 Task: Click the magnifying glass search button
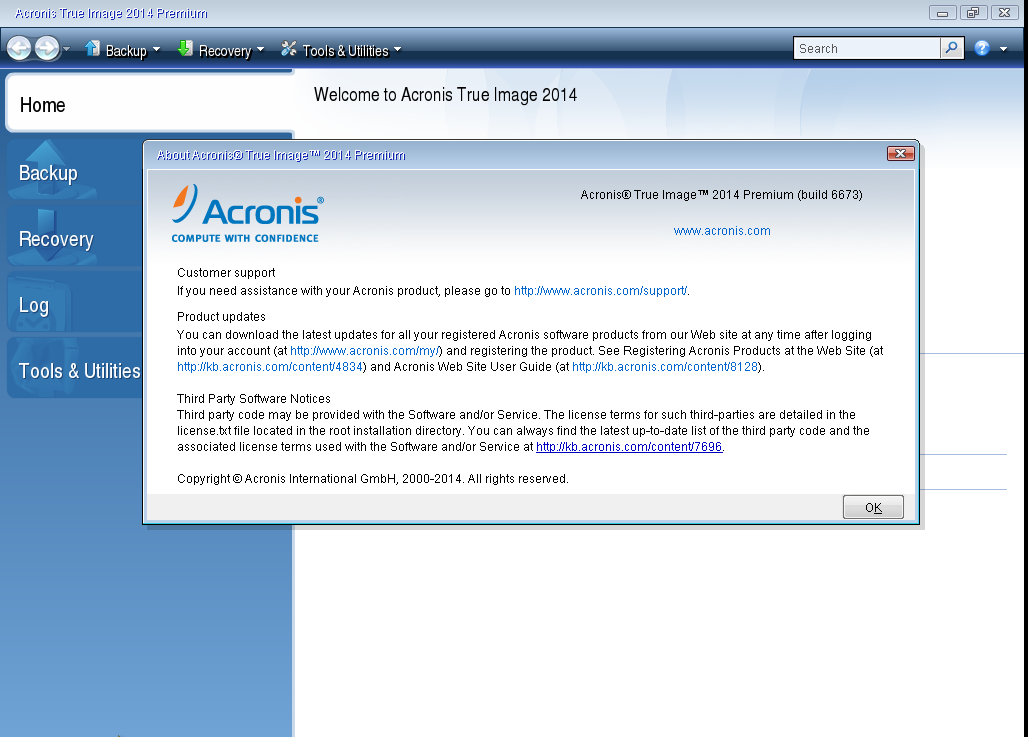coord(951,48)
